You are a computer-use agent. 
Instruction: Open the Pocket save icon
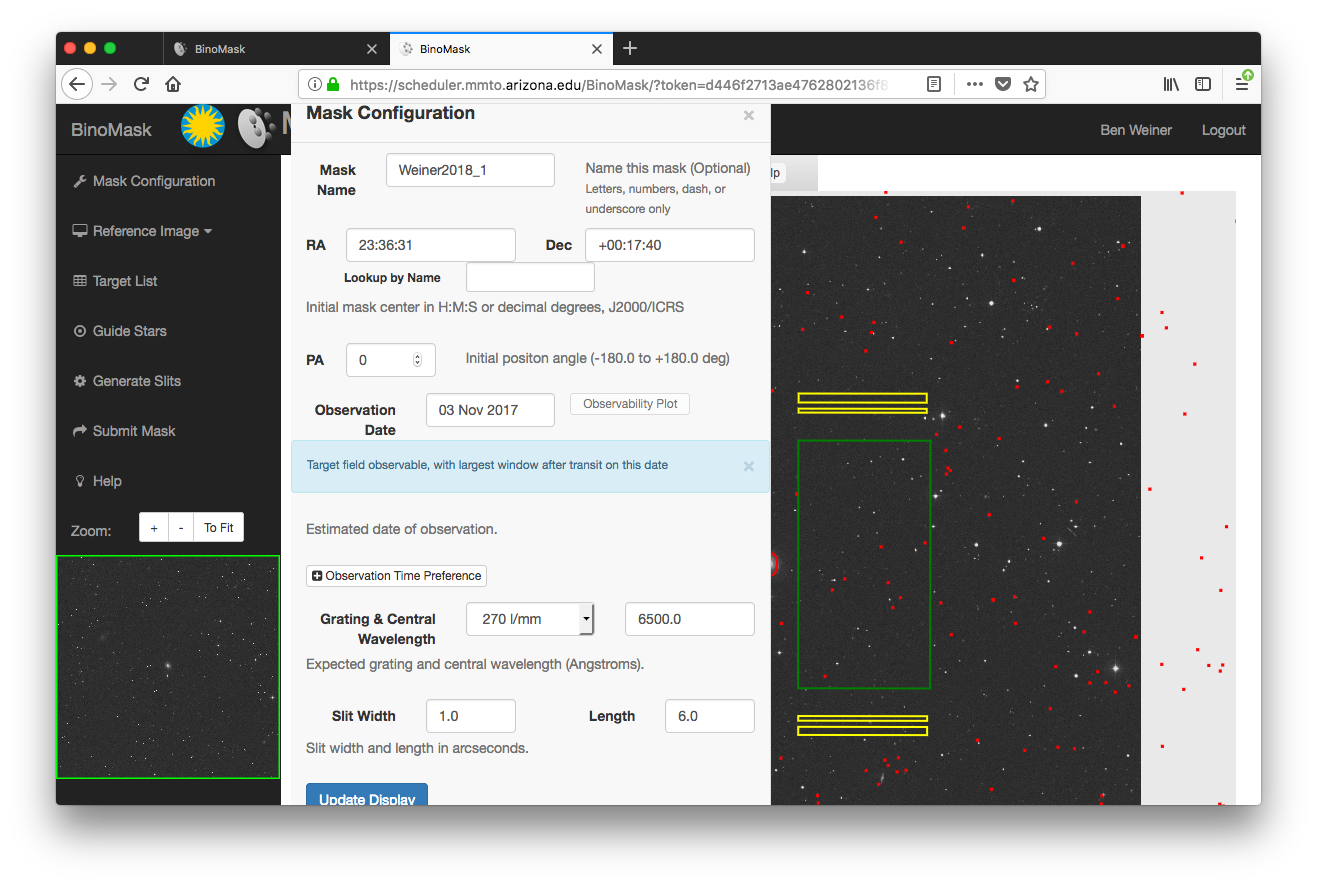coord(1003,84)
